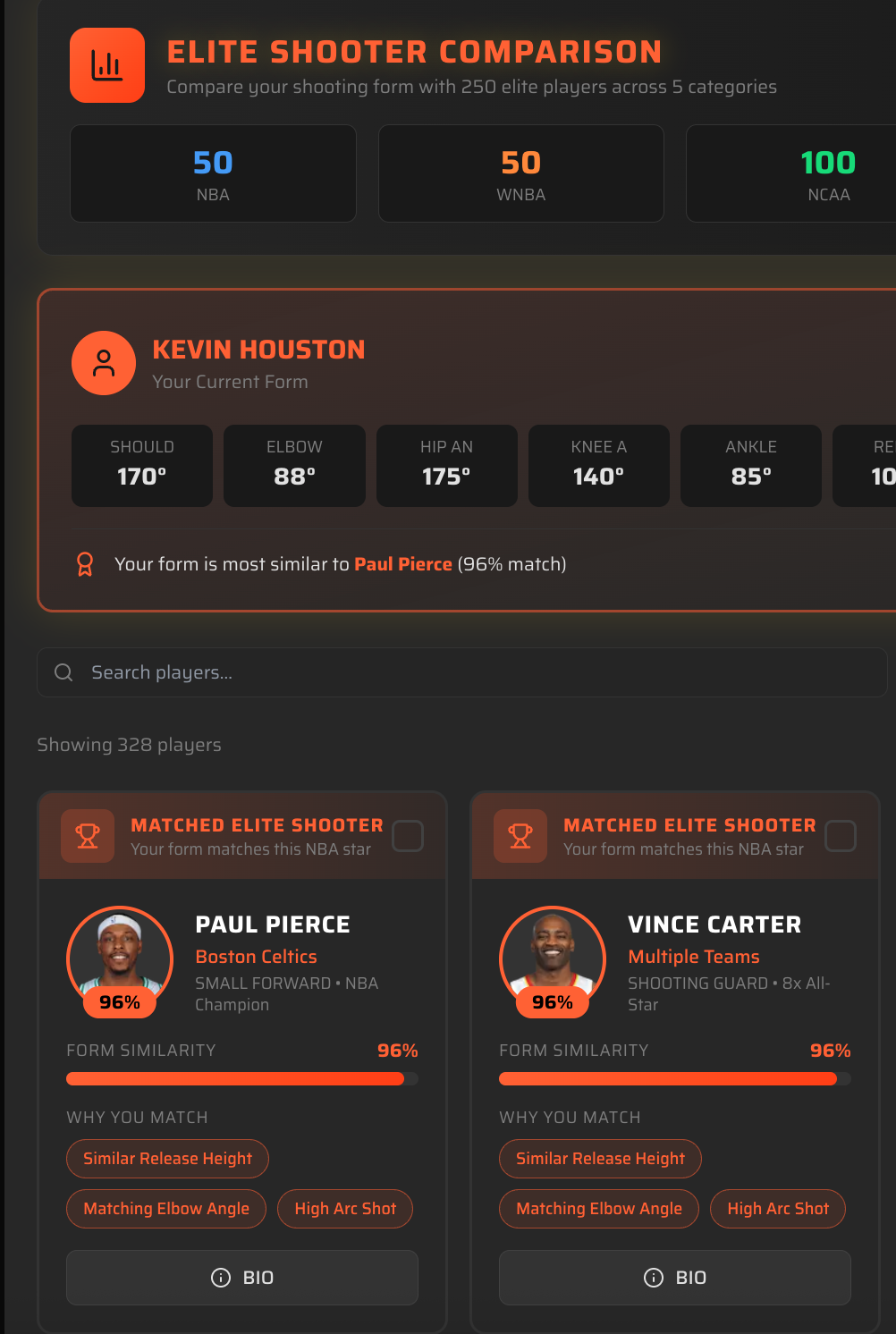Screen dimensions: 896x1334
Task: Click the trophy icon on Paul Pierce's card
Action: click(87, 835)
